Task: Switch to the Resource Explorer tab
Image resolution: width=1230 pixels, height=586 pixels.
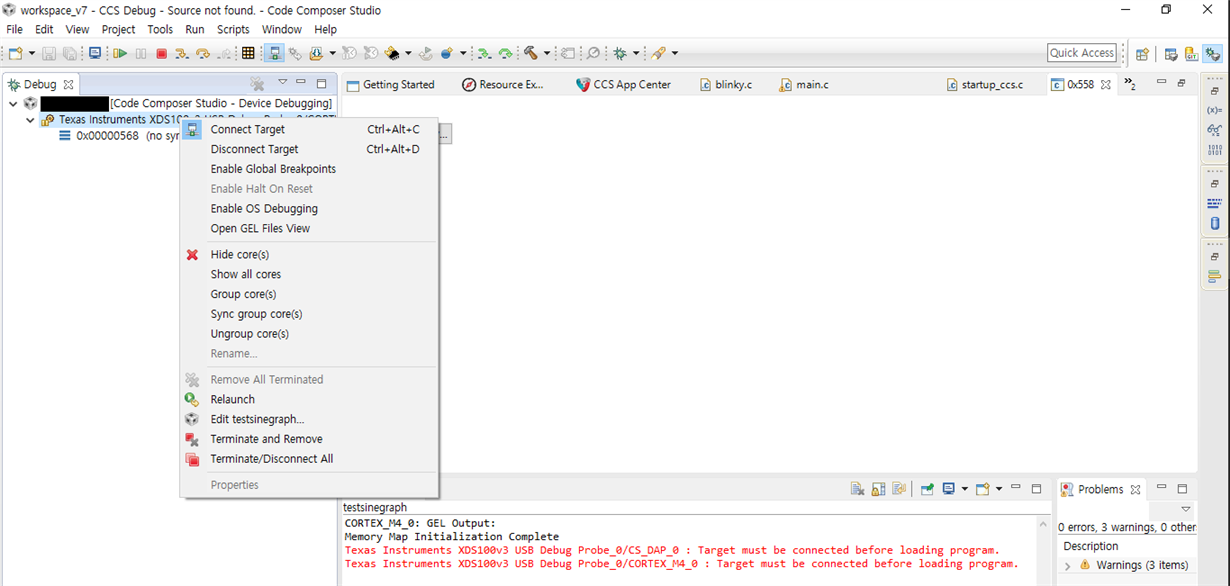Action: pyautogui.click(x=503, y=85)
